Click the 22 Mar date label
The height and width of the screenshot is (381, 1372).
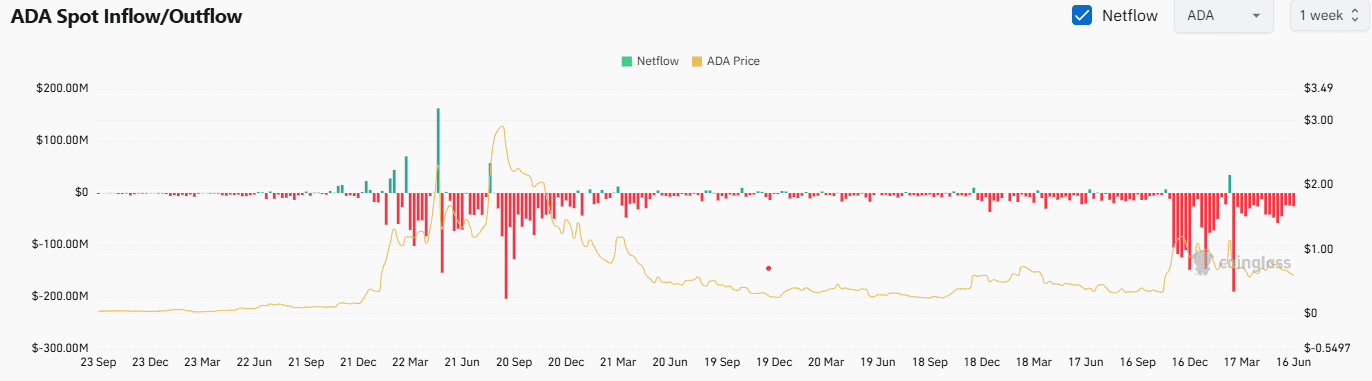pos(410,363)
